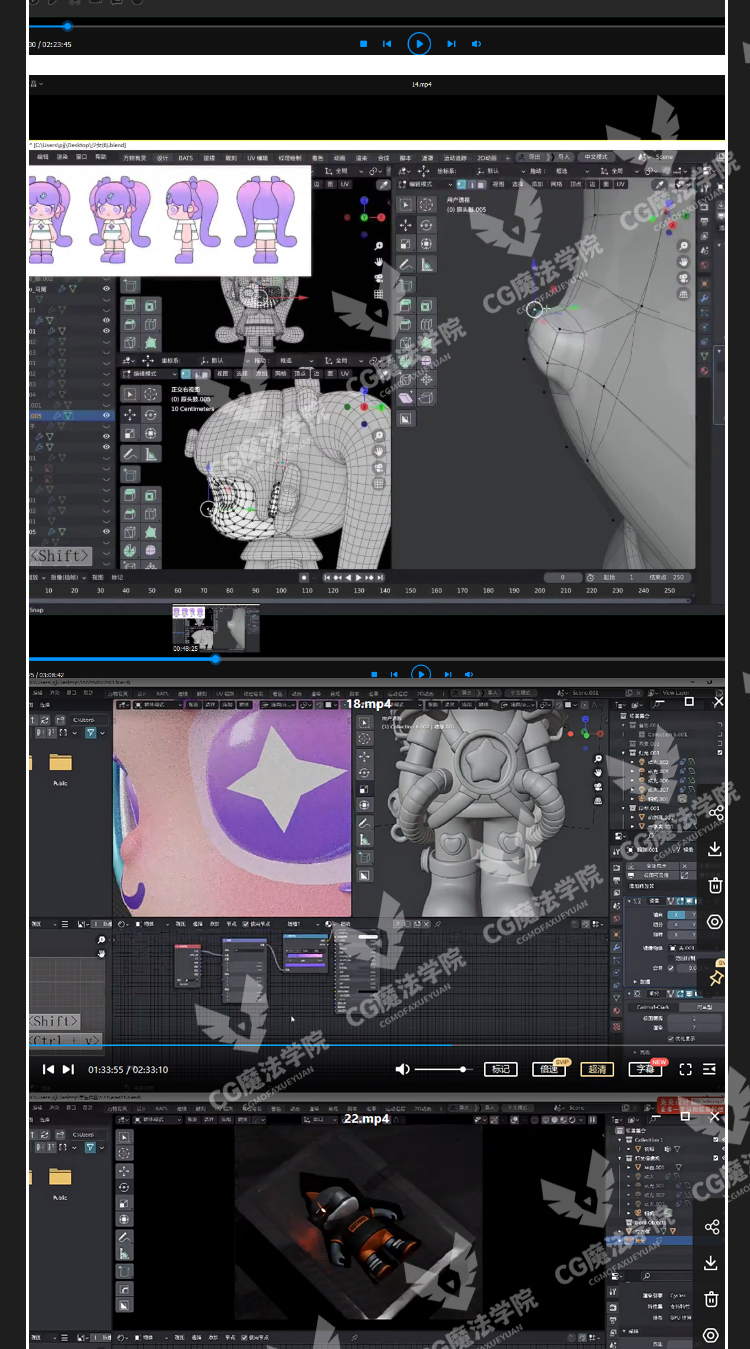The image size is (750, 1349).
Task: Select Box Select tool in 22.mp4 toolbar
Action: (x=124, y=1137)
